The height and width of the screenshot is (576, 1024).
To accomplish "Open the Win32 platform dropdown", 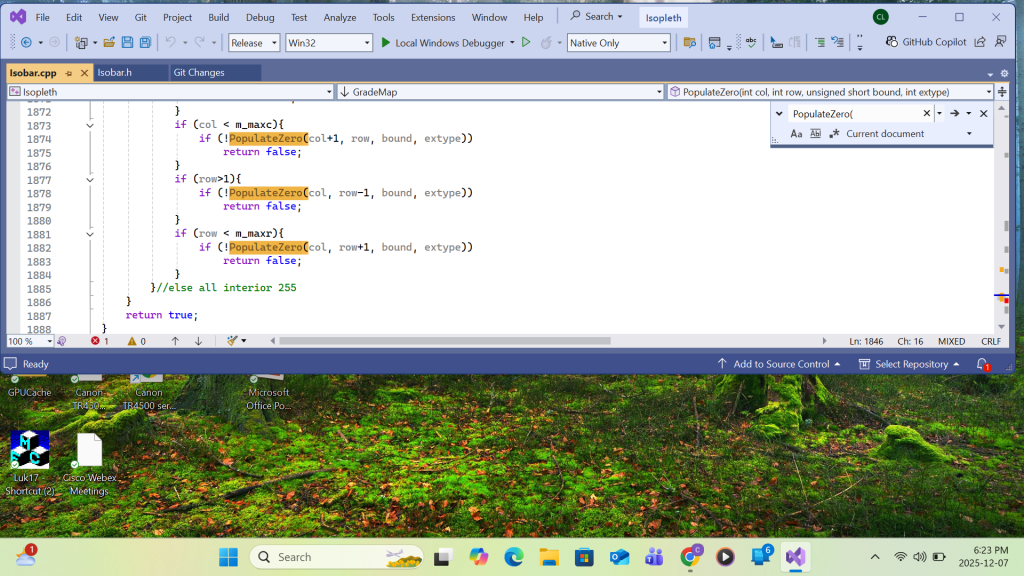I will point(328,43).
